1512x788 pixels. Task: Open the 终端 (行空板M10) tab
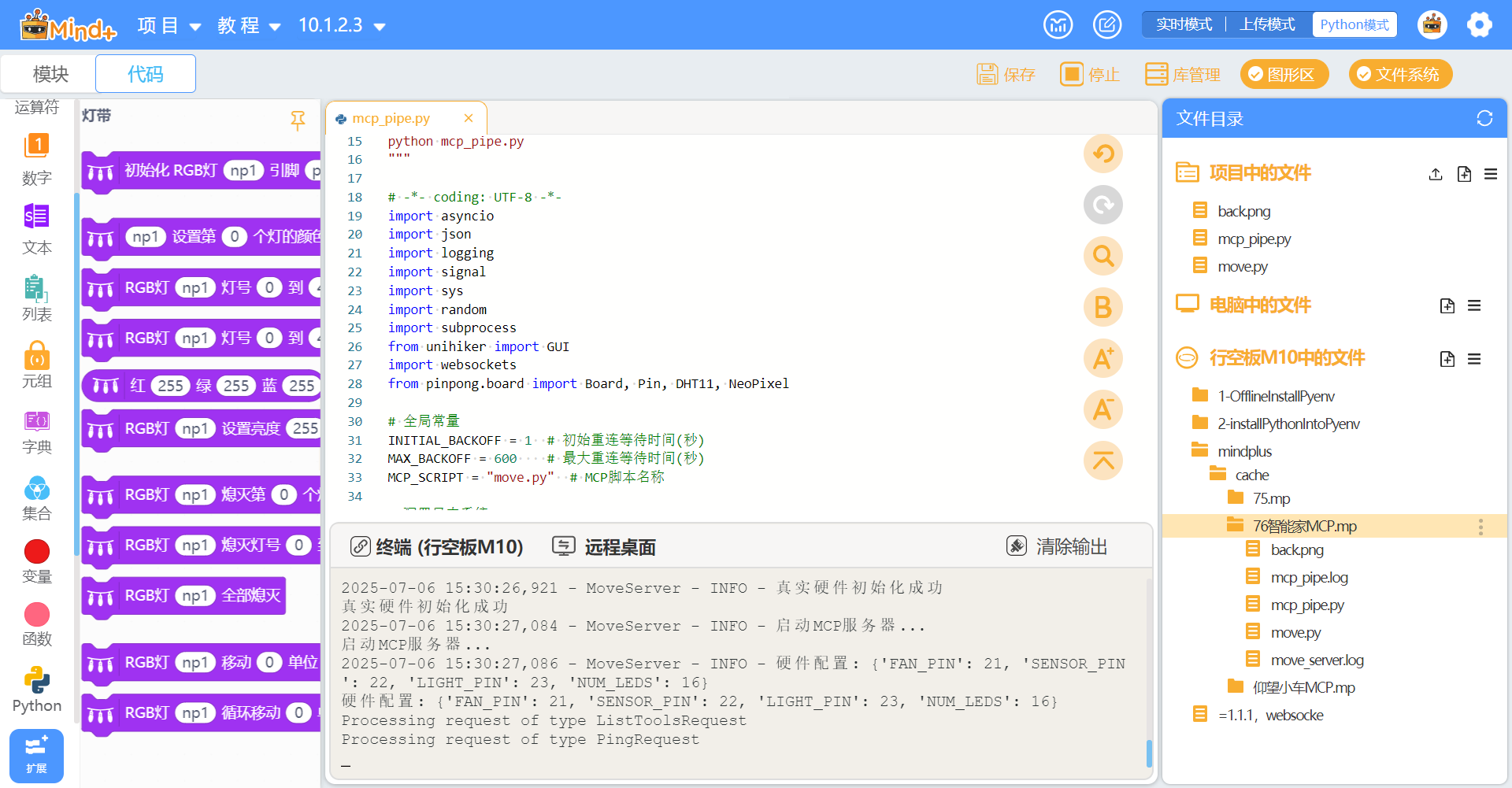tap(437, 546)
